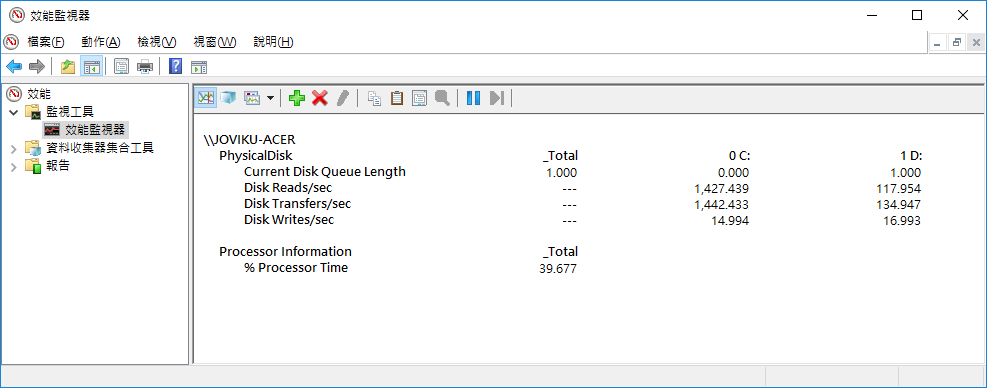Screen dimensions: 987x388
Task: Click the Disk Writes/sec counter
Action: click(x=288, y=220)
